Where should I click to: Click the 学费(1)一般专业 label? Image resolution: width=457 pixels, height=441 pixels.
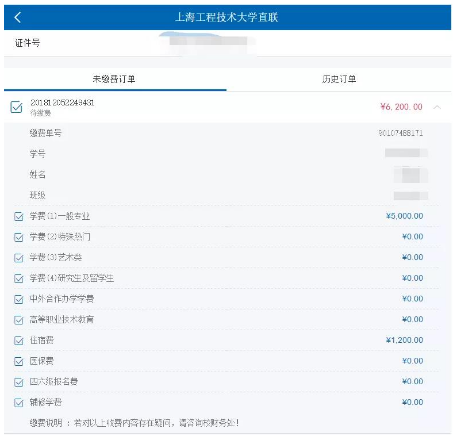[x=60, y=216]
